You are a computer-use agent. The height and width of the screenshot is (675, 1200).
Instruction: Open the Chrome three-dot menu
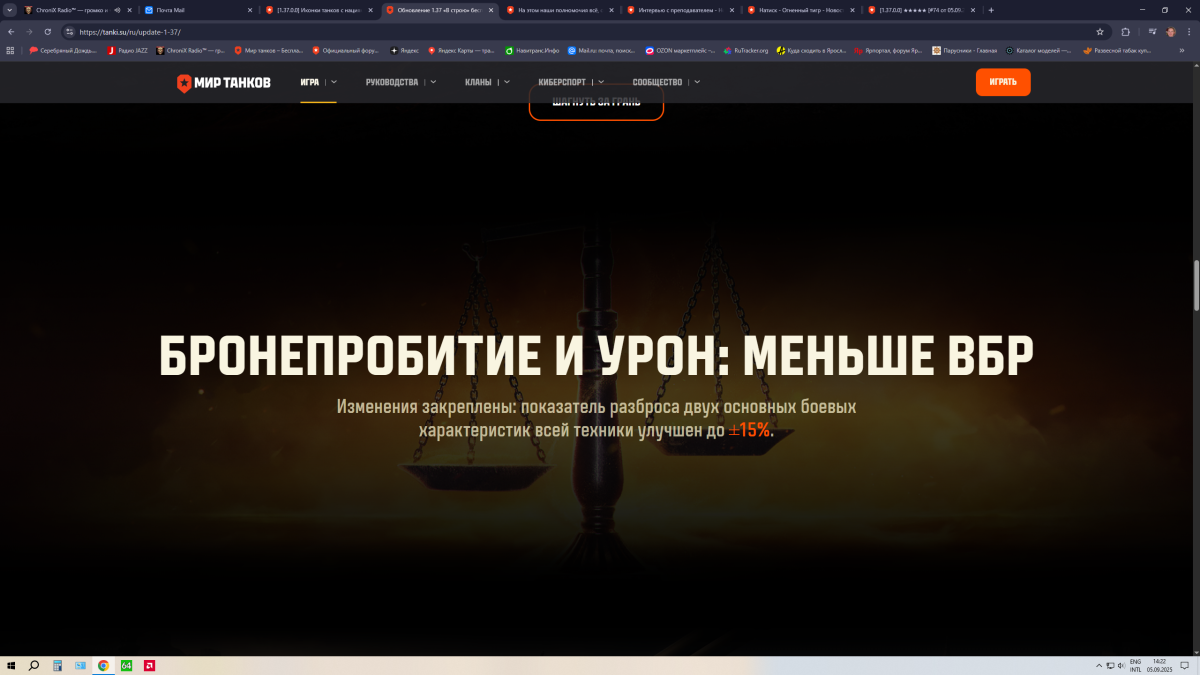coord(1189,31)
